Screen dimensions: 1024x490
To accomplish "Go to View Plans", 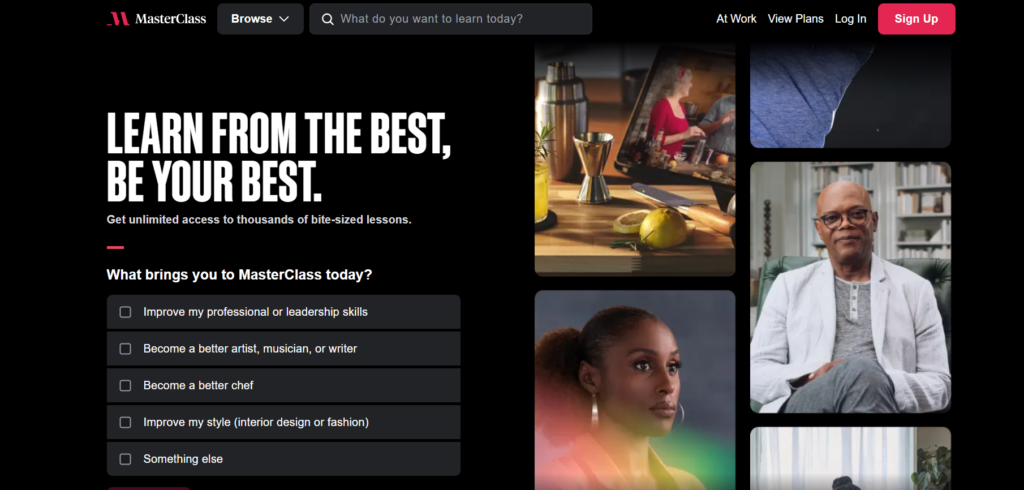I will coord(795,19).
